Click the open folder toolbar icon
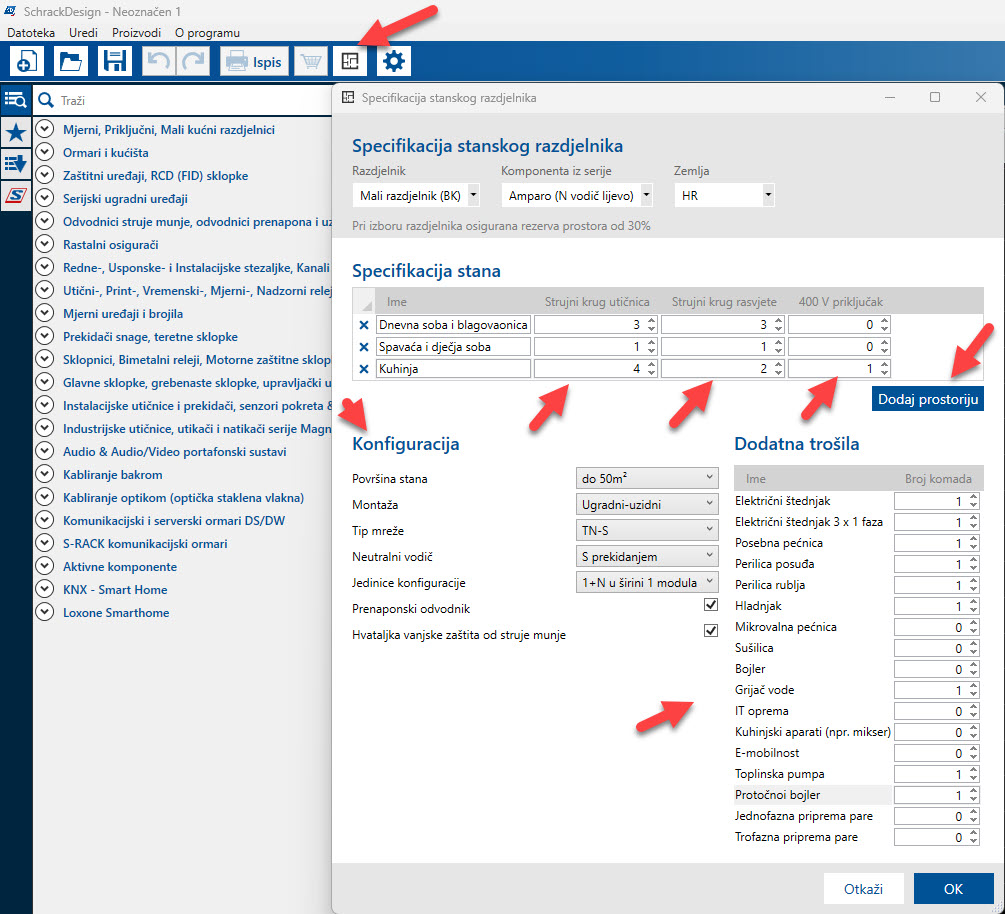Viewport: 1005px width, 914px height. coord(70,61)
